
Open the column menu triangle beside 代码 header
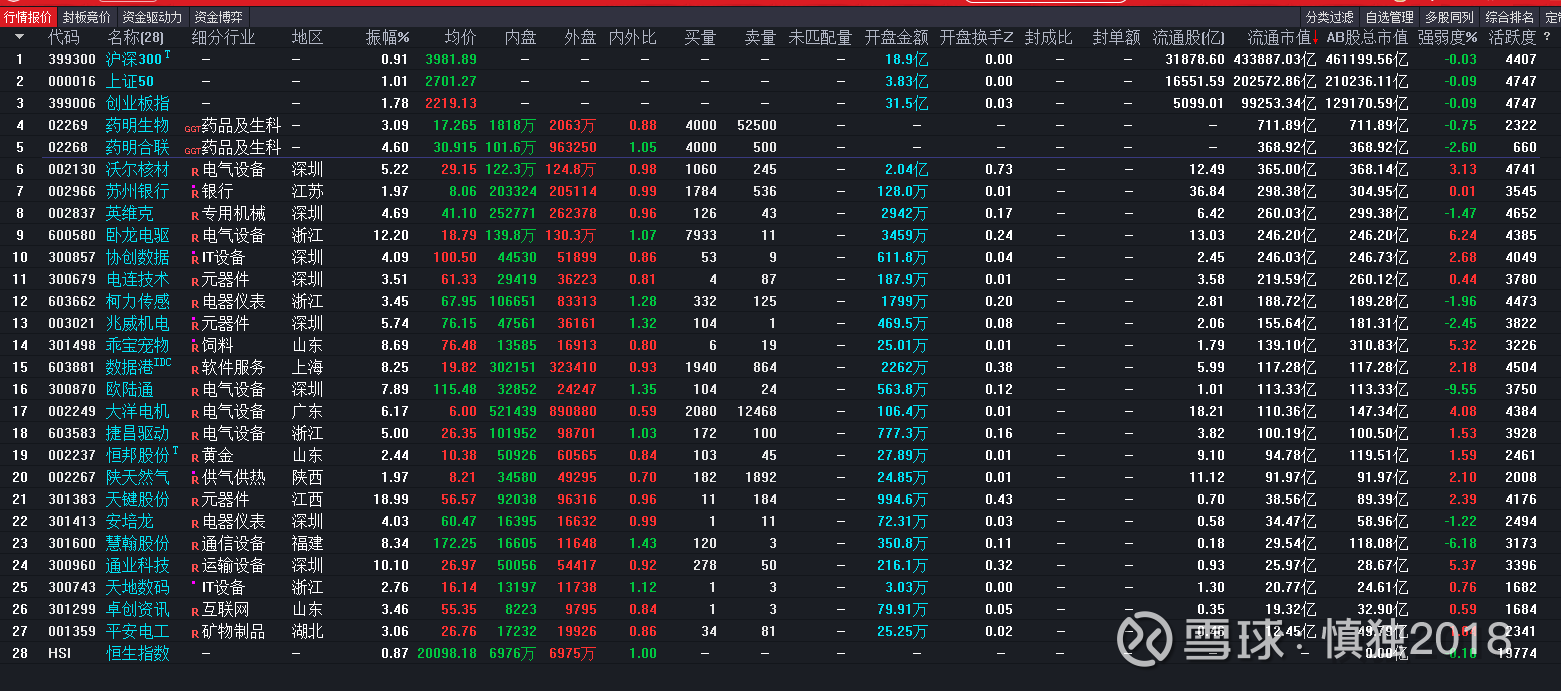19,37
